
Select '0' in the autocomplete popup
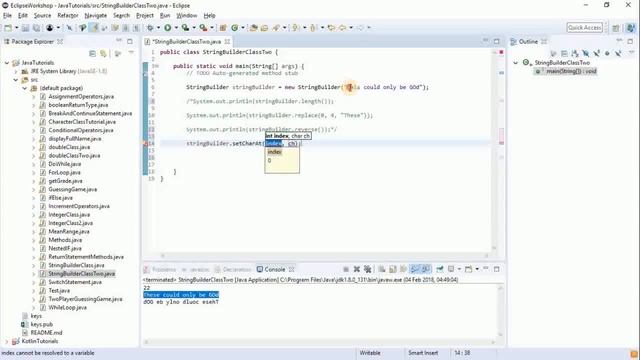pos(269,160)
